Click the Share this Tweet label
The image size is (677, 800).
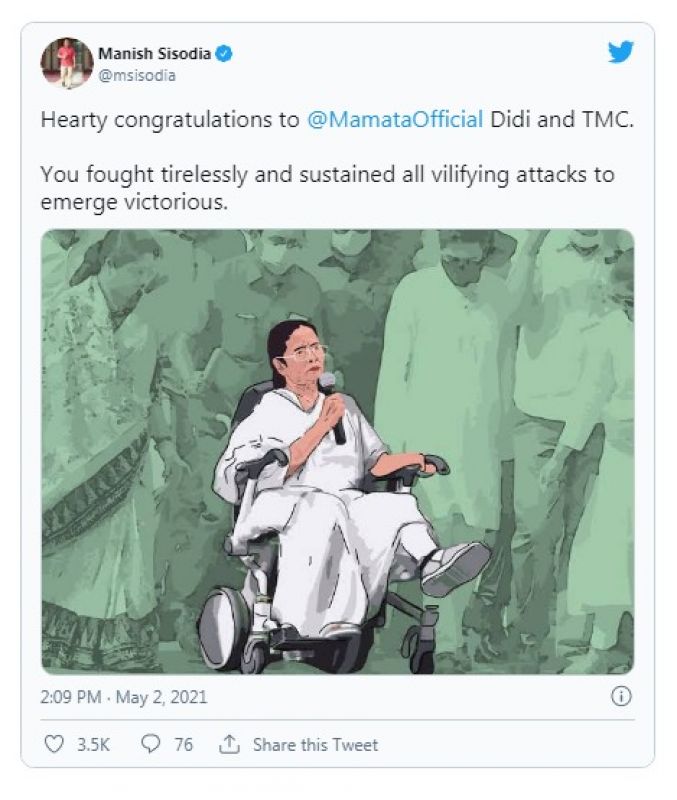coord(315,744)
